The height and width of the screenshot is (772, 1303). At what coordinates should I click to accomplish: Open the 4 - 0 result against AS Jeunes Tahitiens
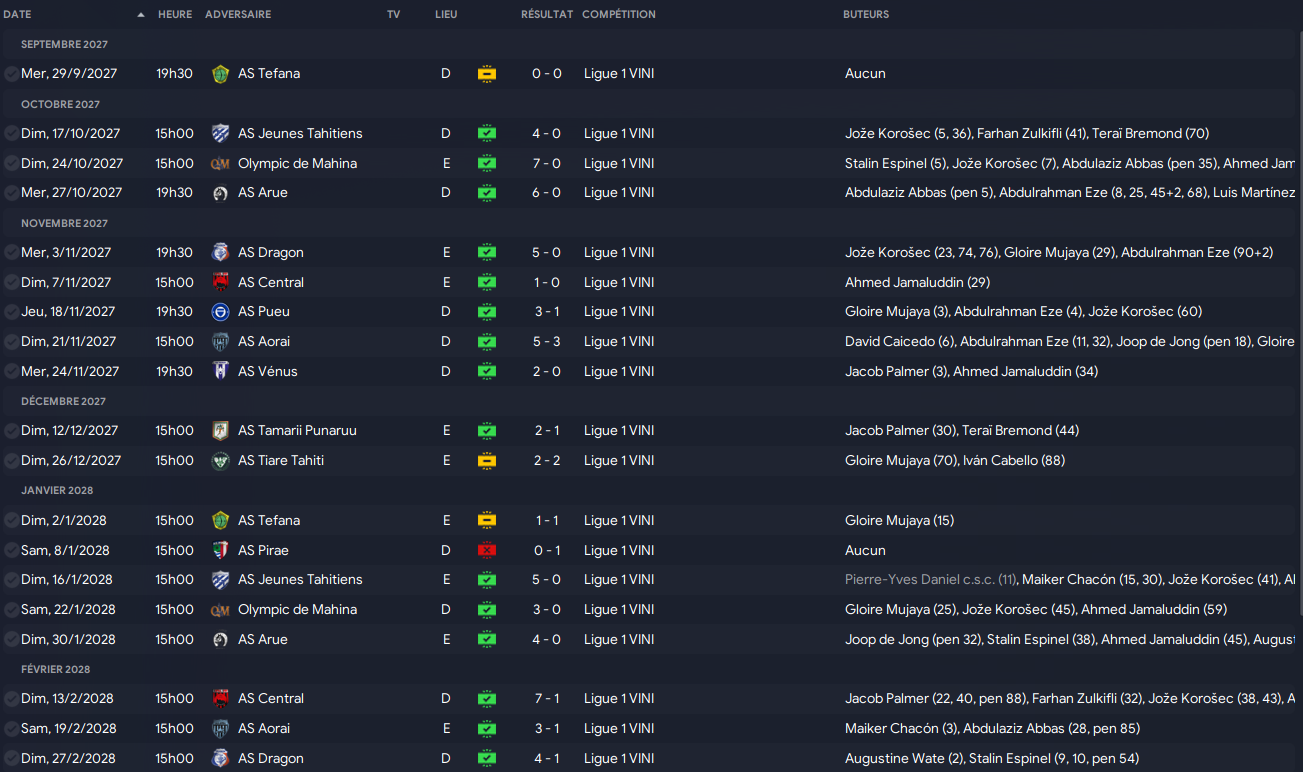click(x=547, y=133)
